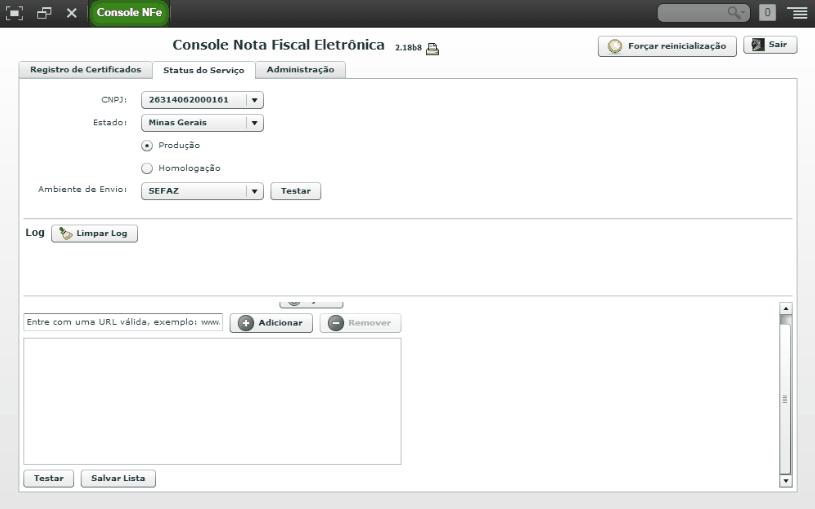Screen dimensions: 815x509
Task: Click the restore window icon in top bar
Action: tap(44, 12)
